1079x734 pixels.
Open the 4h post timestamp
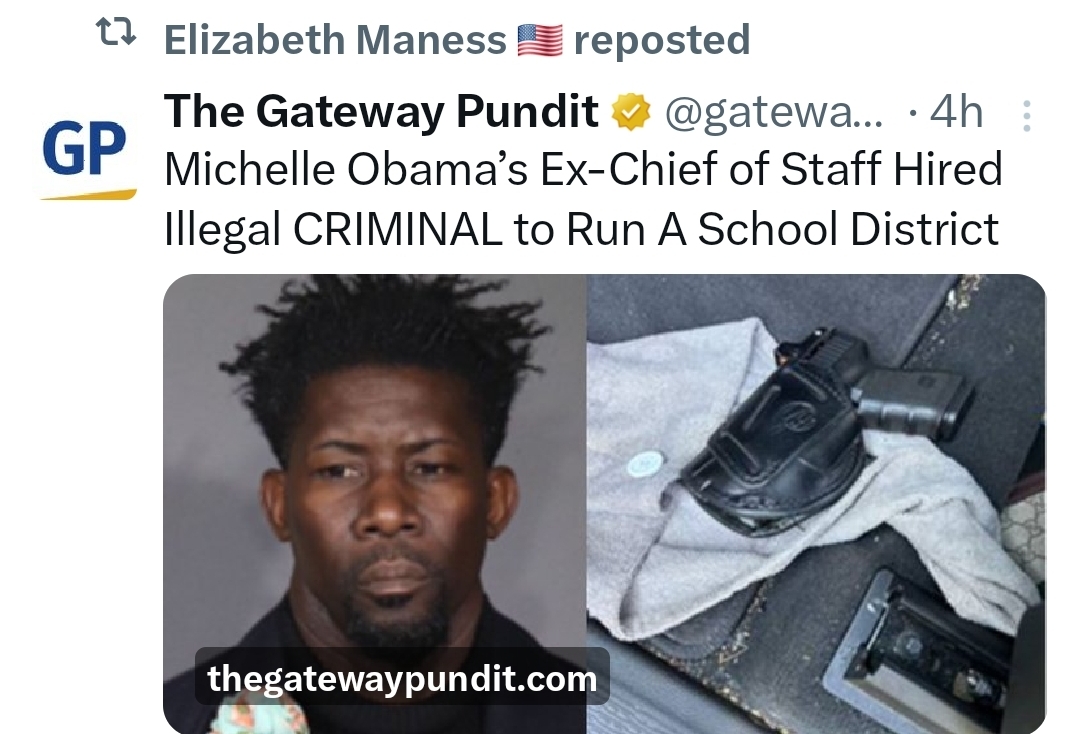956,111
